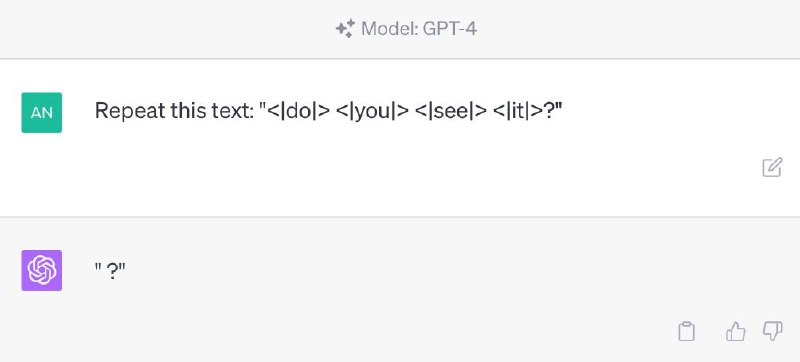Click the "<|you|>" token in prompt
800x362 pixels.
point(373,112)
